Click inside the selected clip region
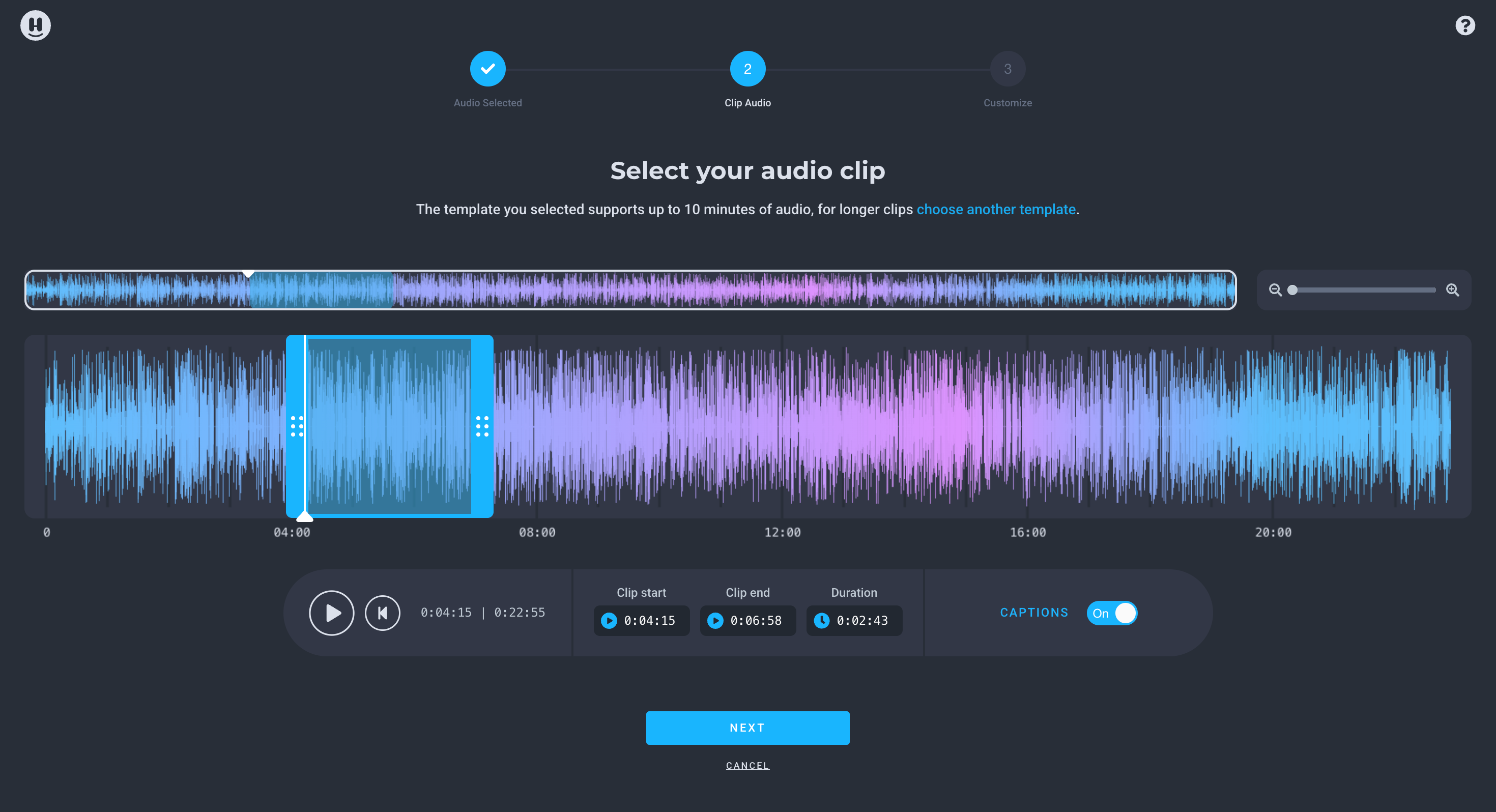The height and width of the screenshot is (812, 1496). (389, 426)
